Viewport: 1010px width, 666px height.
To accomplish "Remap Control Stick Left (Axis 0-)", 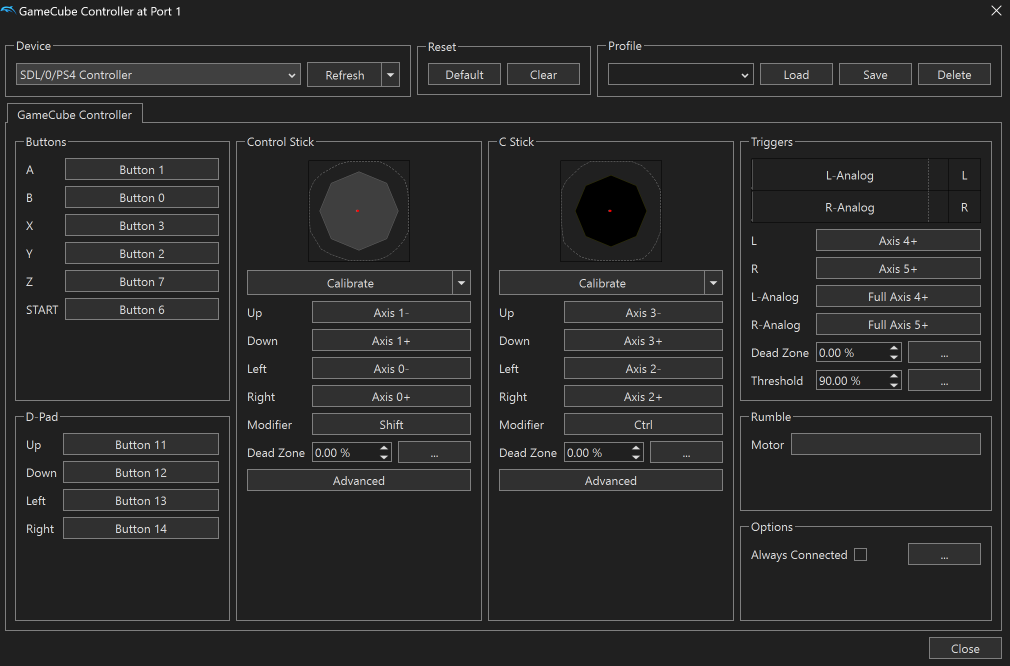I will click(391, 368).
